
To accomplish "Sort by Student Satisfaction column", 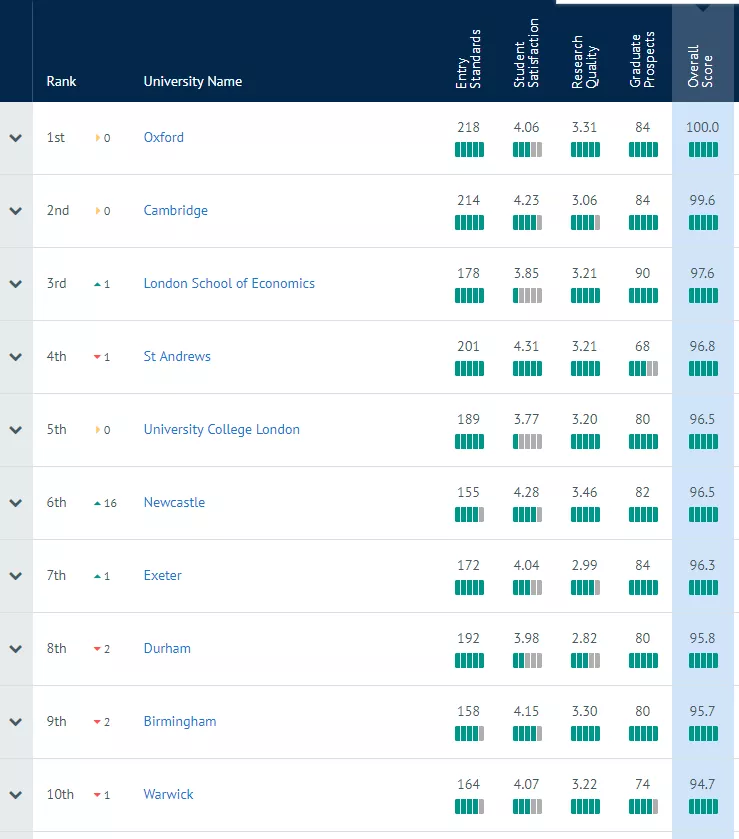I will pyautogui.click(x=526, y=53).
